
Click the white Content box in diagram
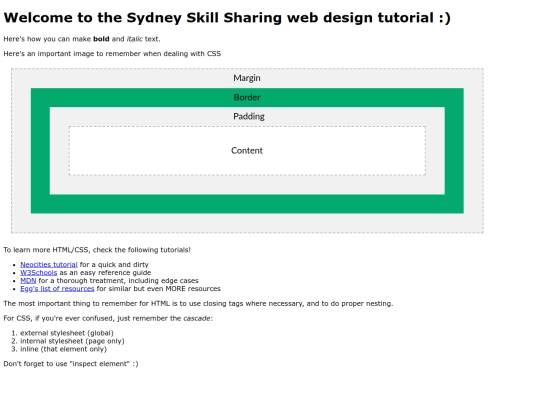click(x=247, y=151)
